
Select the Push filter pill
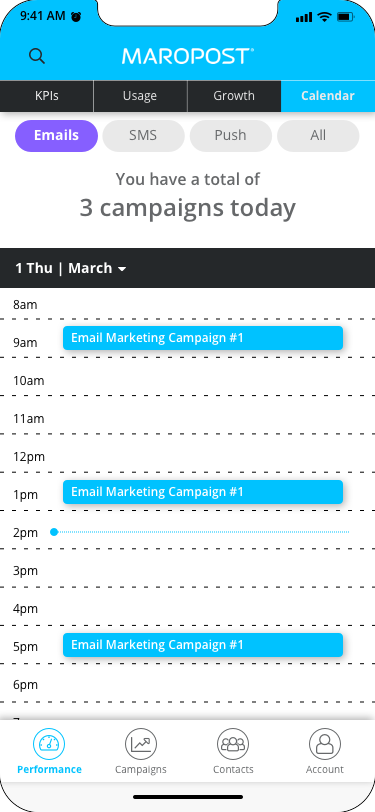[x=230, y=136]
